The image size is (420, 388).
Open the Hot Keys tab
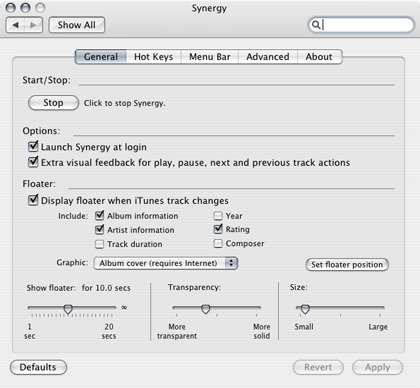tap(154, 57)
